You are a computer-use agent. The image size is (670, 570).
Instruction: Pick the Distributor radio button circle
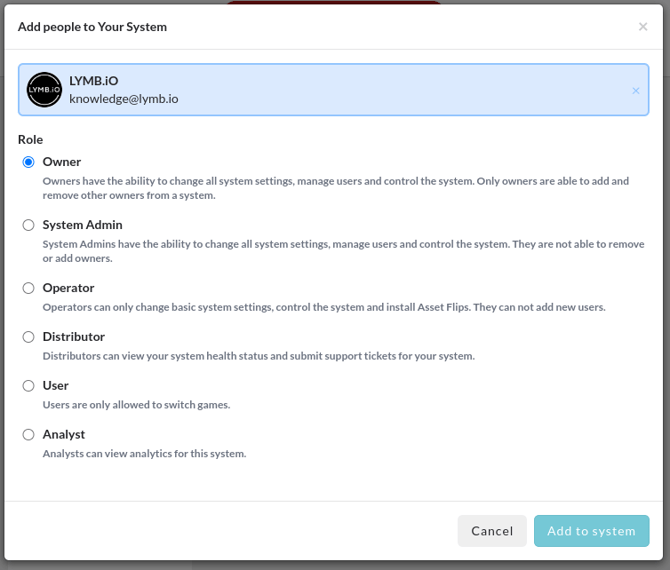coord(29,337)
